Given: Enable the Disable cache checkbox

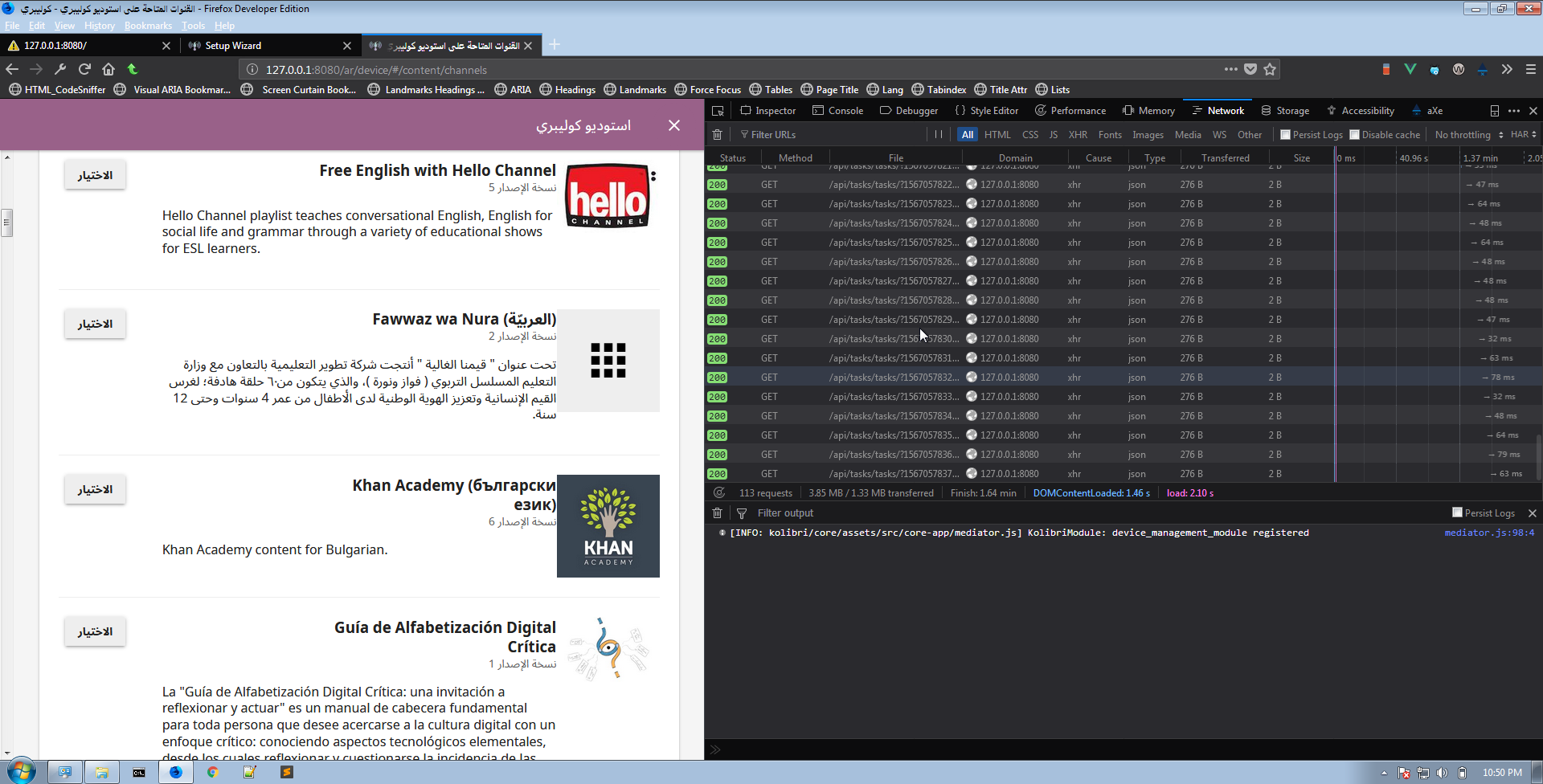Looking at the screenshot, I should (x=1357, y=134).
